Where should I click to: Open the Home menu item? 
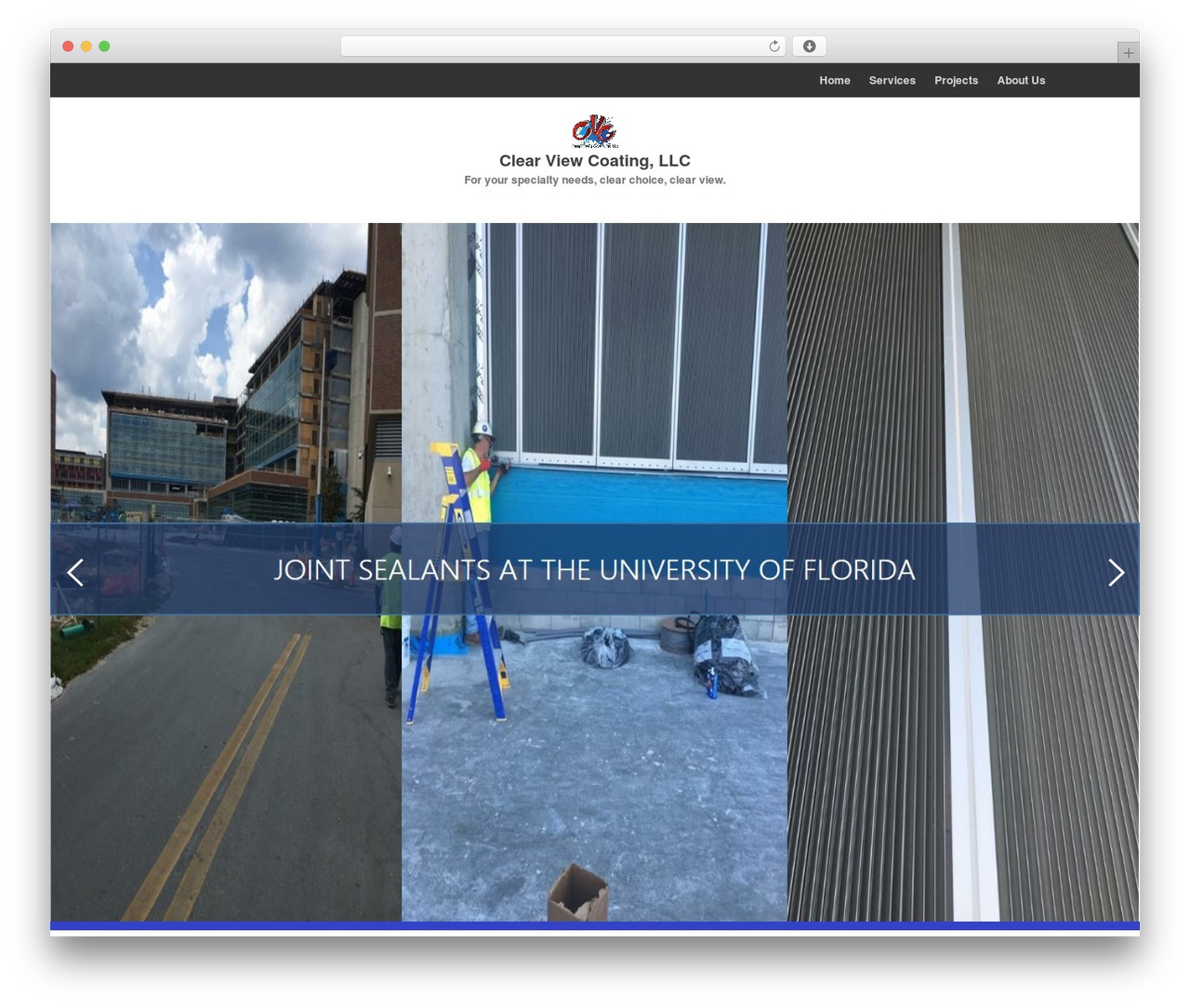834,81
